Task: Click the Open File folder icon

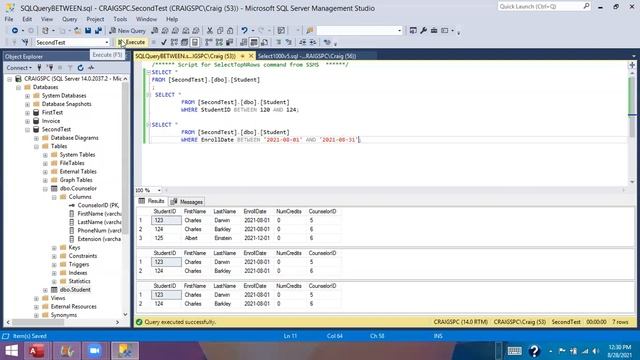Action: tap(77, 31)
